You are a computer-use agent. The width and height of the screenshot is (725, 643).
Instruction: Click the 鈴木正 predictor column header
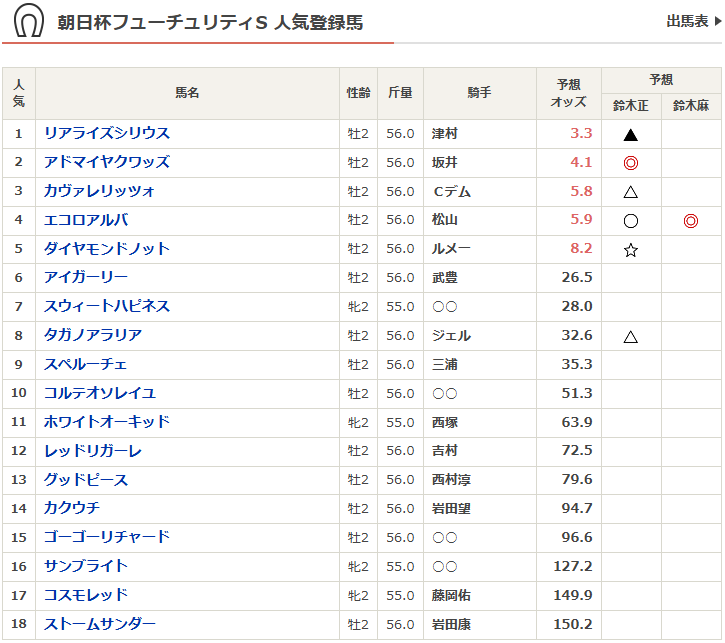[x=631, y=106]
